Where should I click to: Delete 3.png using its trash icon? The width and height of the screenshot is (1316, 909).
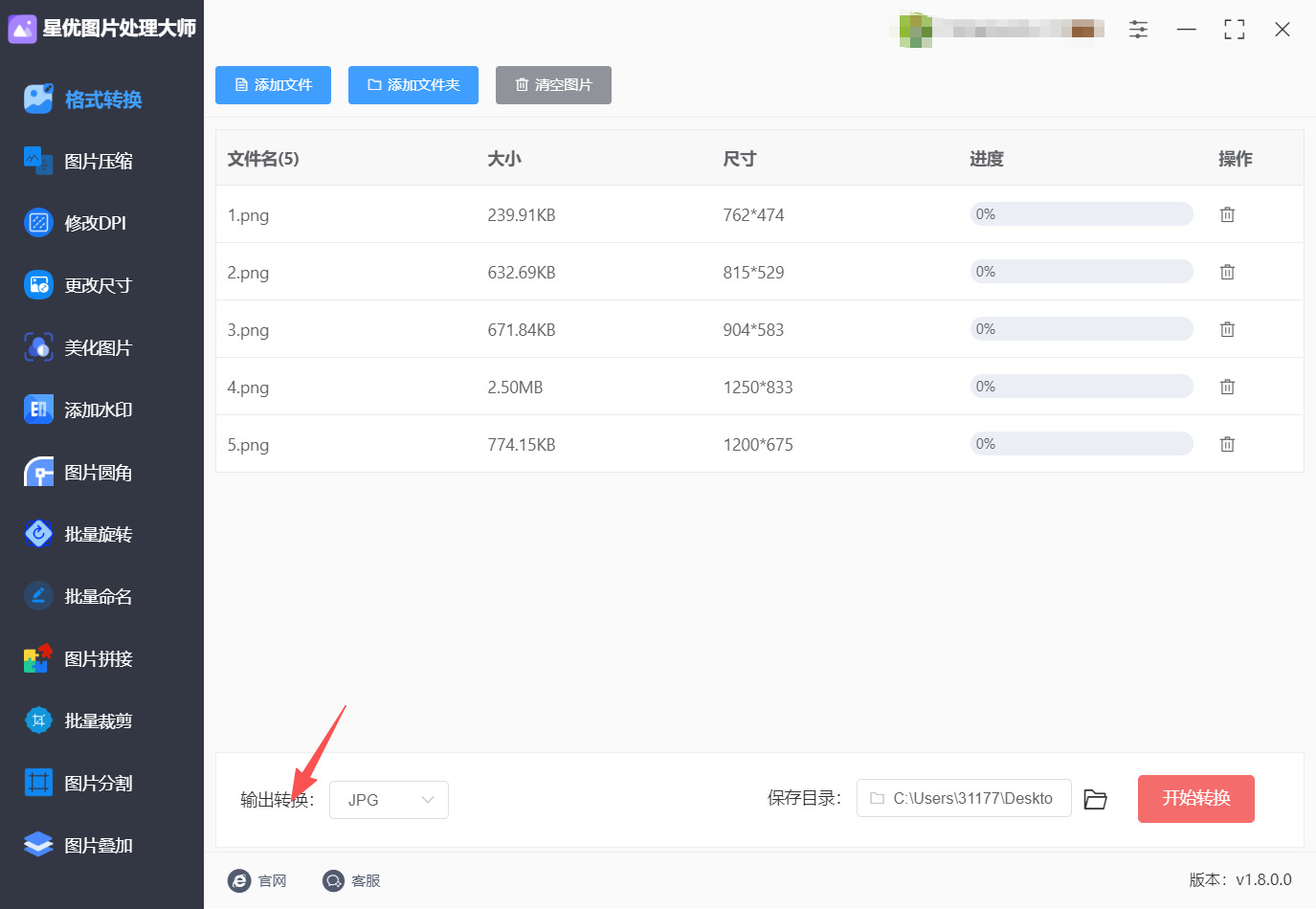1227,329
